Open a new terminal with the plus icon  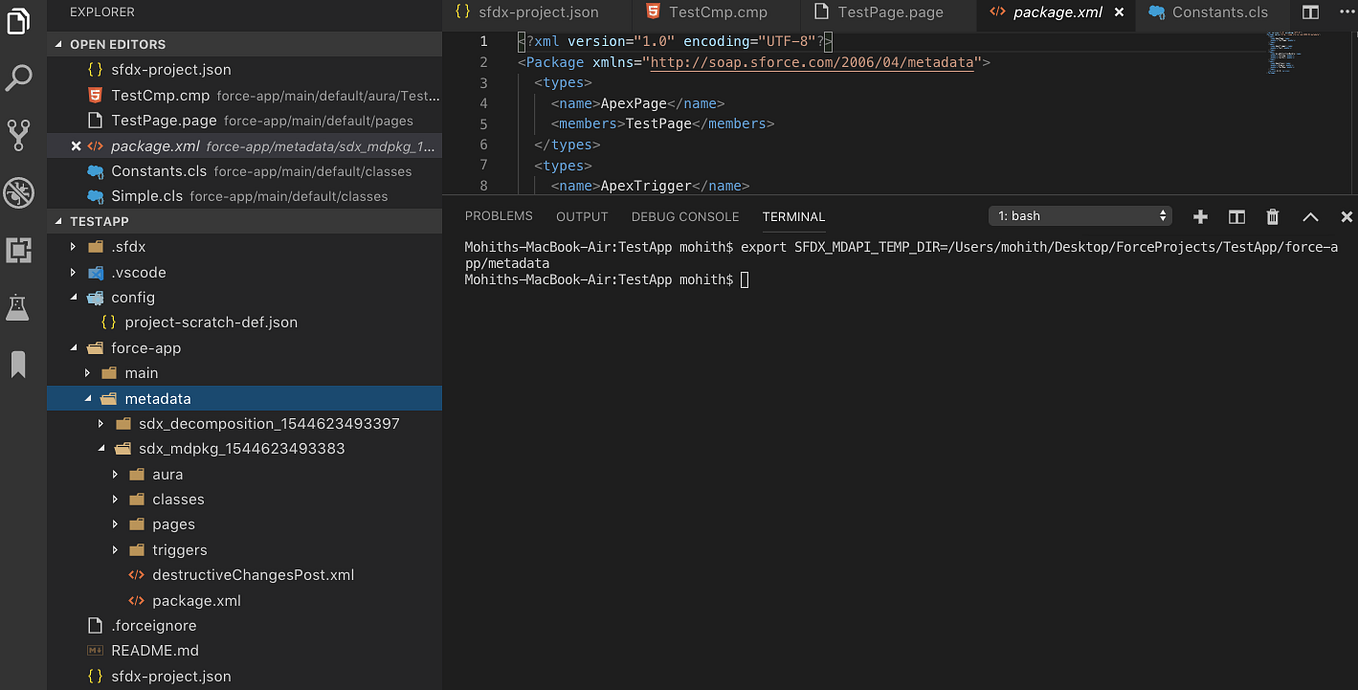[1199, 216]
